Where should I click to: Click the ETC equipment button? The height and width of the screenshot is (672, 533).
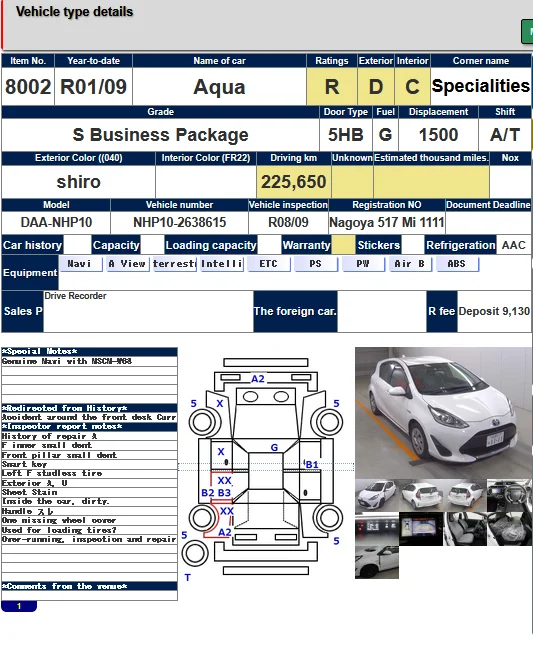click(x=269, y=264)
